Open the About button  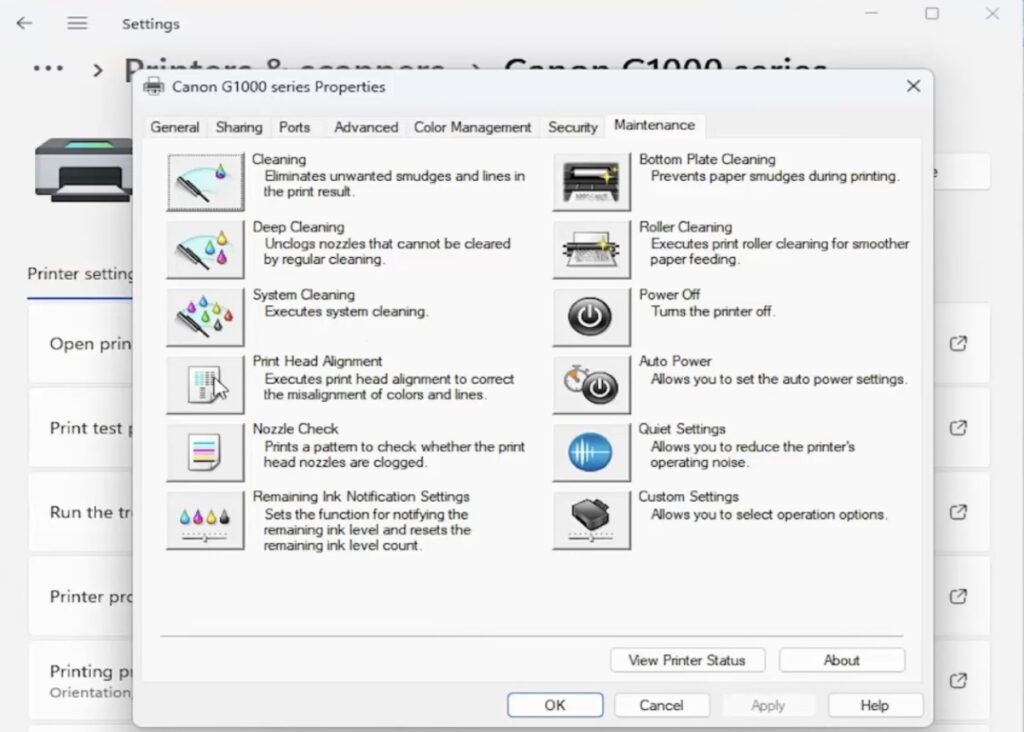(842, 660)
